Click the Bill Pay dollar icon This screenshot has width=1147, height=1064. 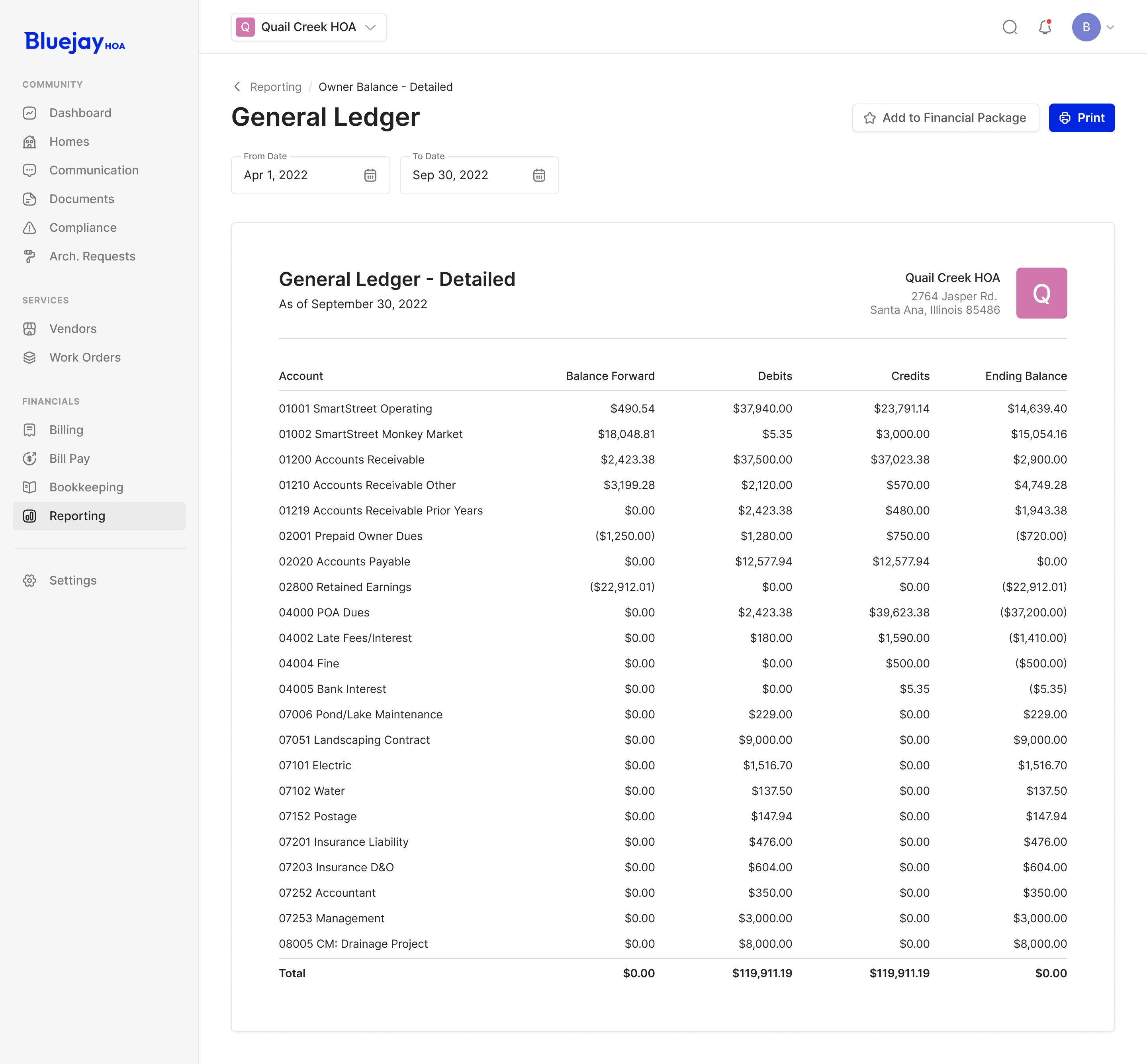pos(29,458)
